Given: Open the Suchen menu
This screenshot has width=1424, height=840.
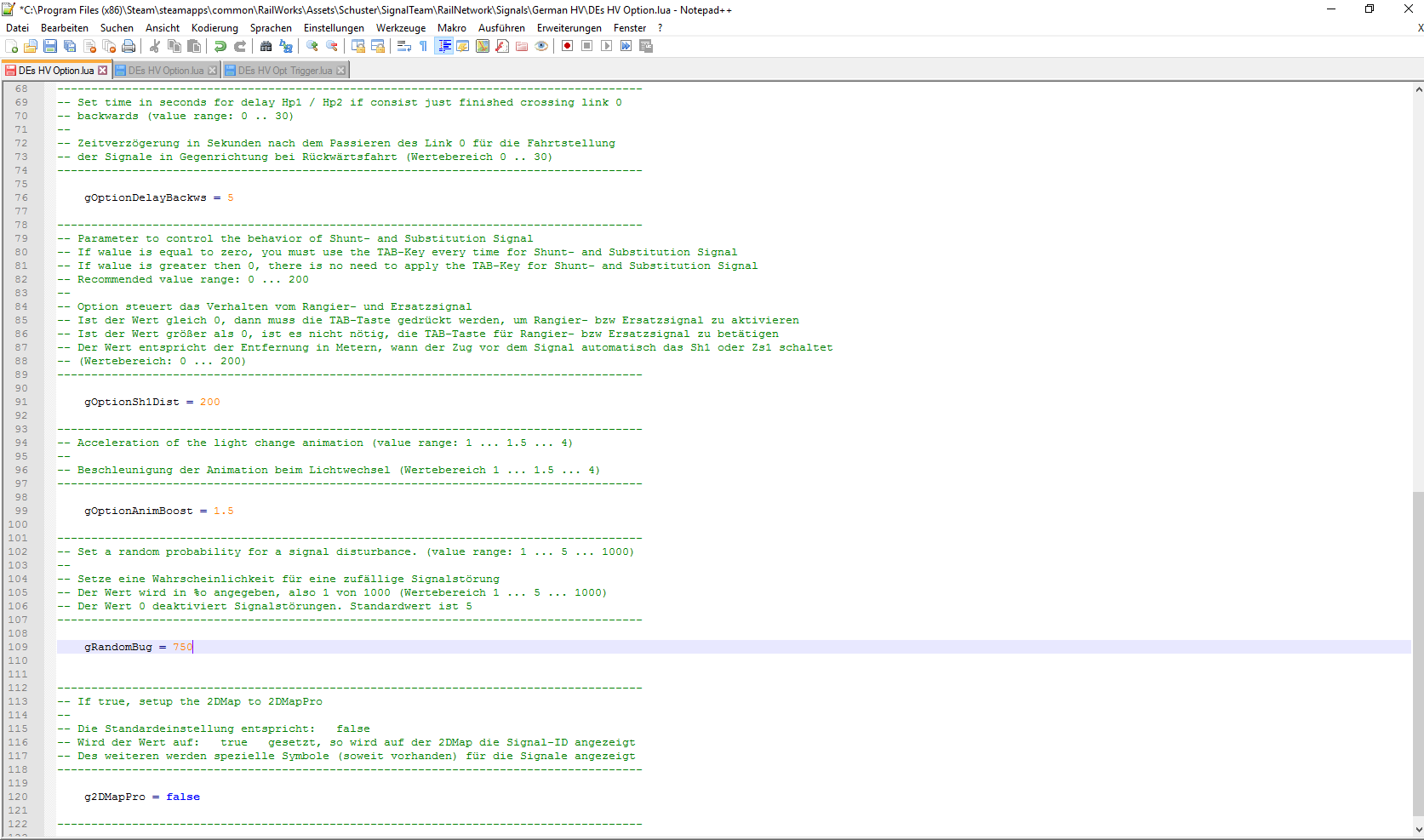Looking at the screenshot, I should pos(117,28).
